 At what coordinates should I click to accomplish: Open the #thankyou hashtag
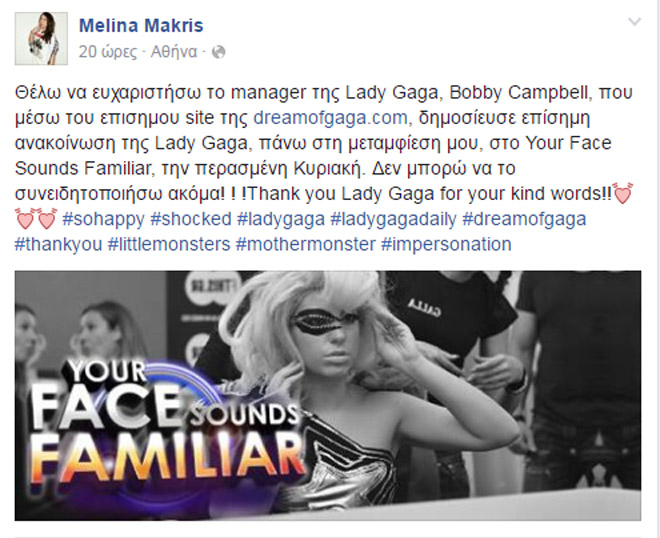[59, 245]
